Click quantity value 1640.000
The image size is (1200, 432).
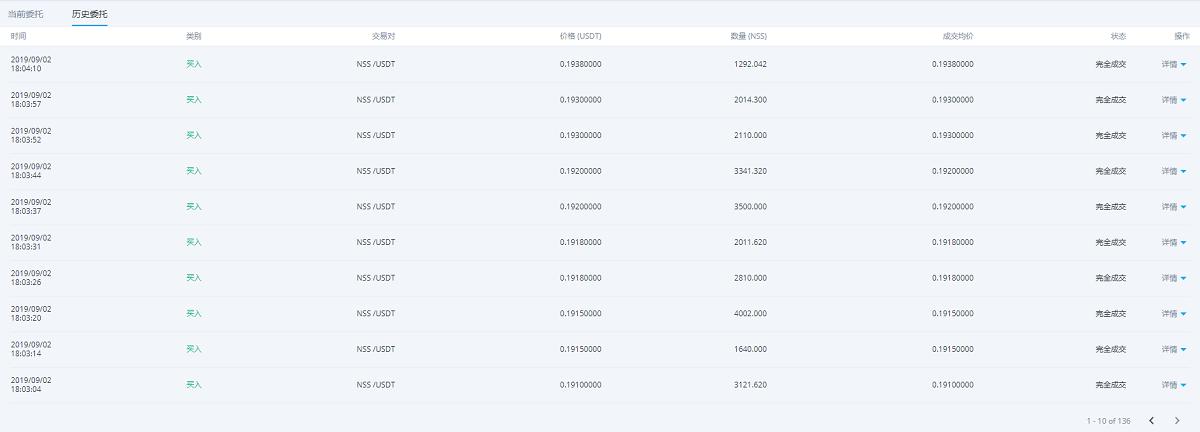pyautogui.click(x=750, y=349)
